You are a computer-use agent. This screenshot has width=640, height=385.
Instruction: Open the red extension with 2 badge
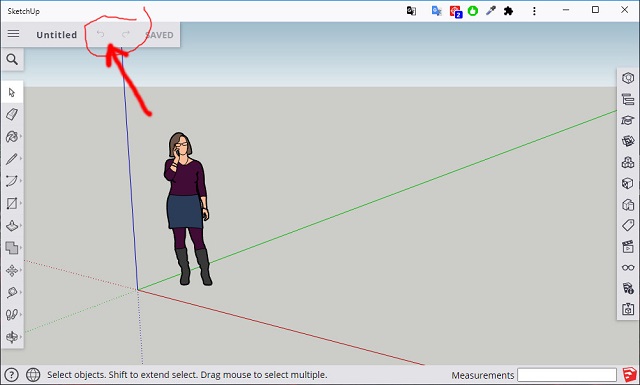tap(455, 11)
